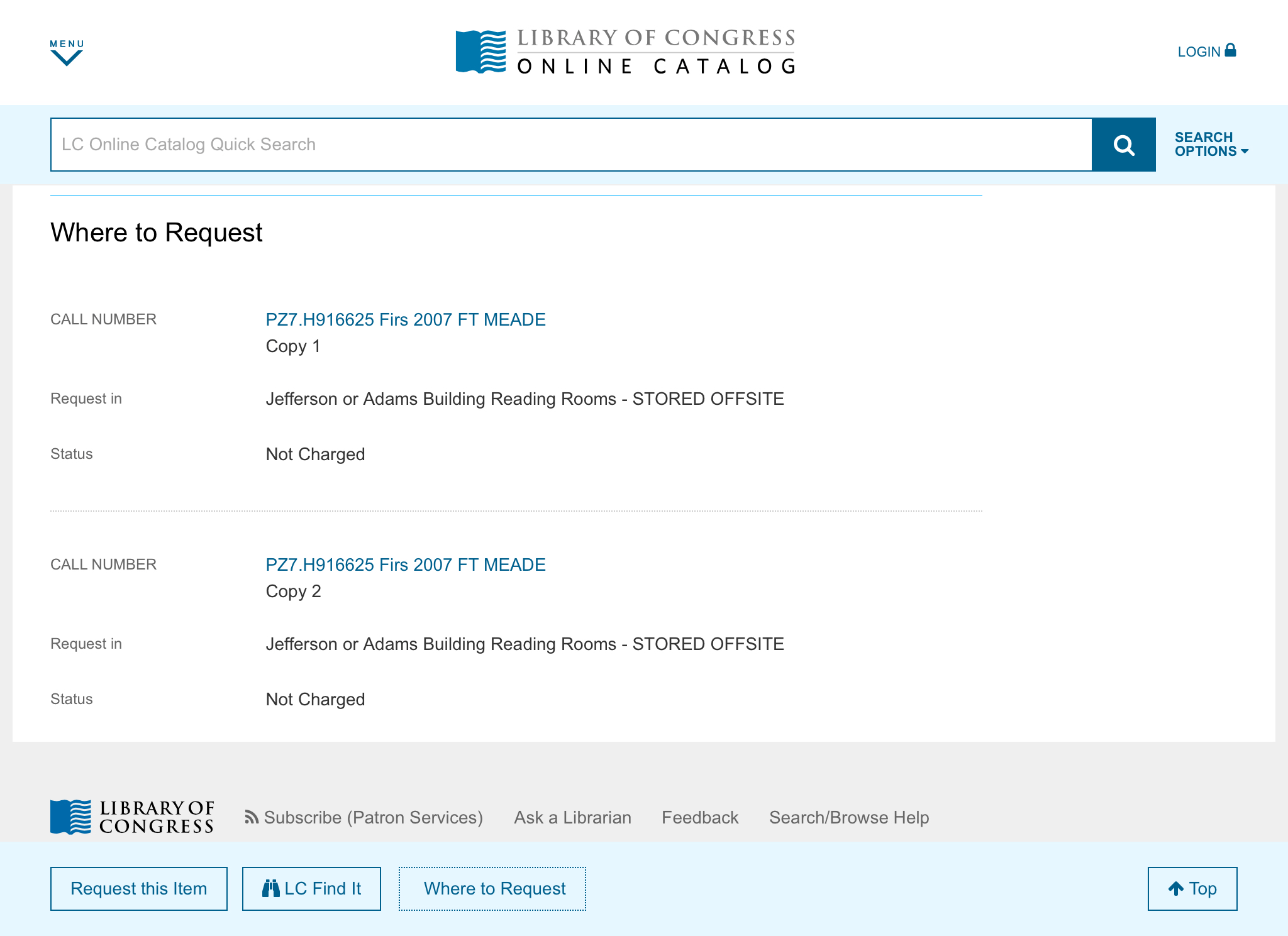Open the Ask a Librarian link
1288x936 pixels.
(572, 817)
